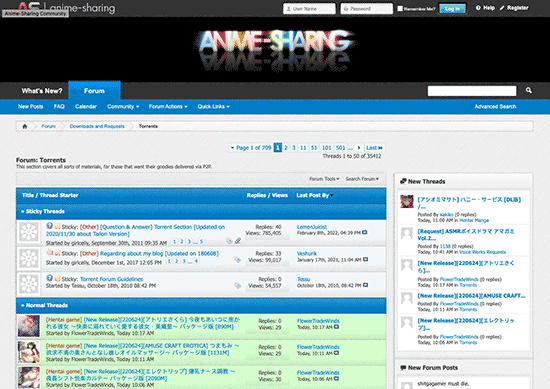Open Advanced Search link
Viewport: 550px width, 389px height.
click(x=495, y=107)
